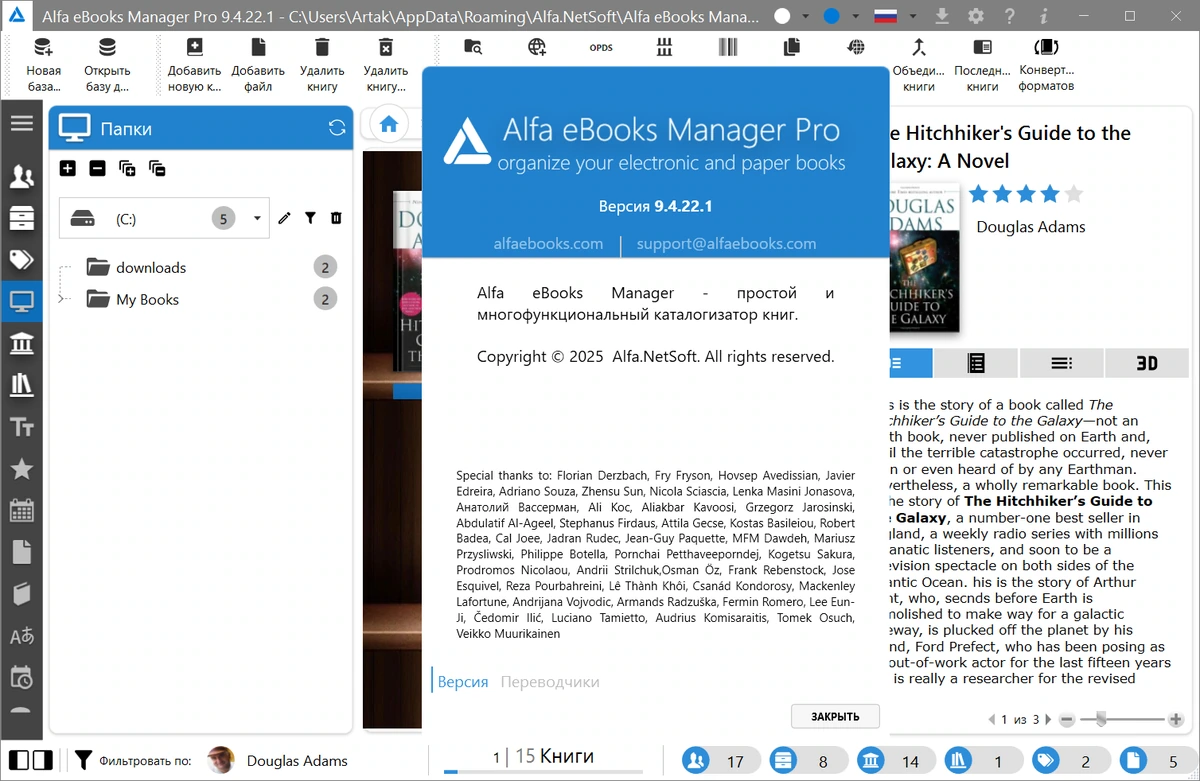The image size is (1200, 781).
Task: Open the OPDS catalog toolbar item
Action: click(601, 48)
